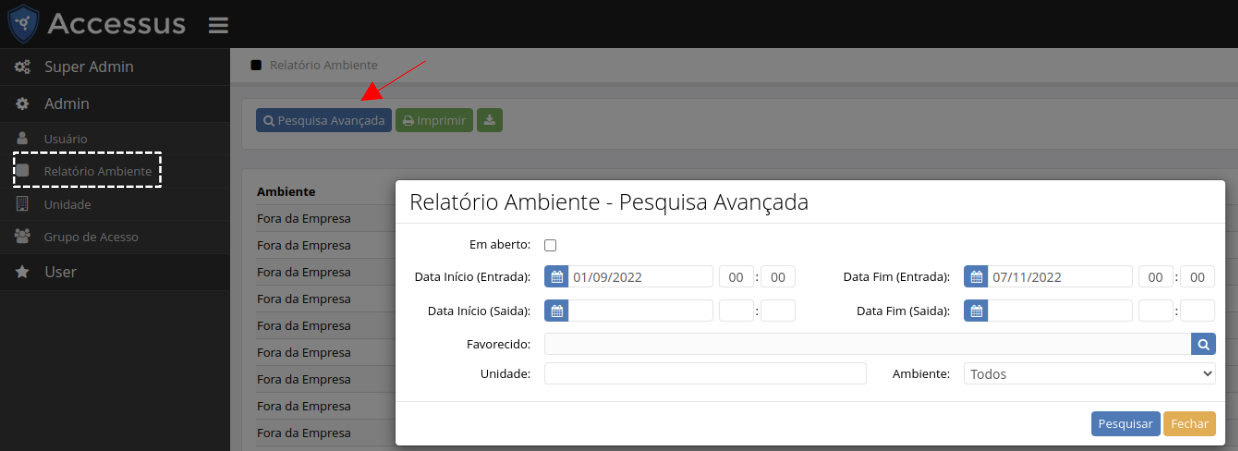Open calendar for Data Início (Entrada)

tap(556, 277)
